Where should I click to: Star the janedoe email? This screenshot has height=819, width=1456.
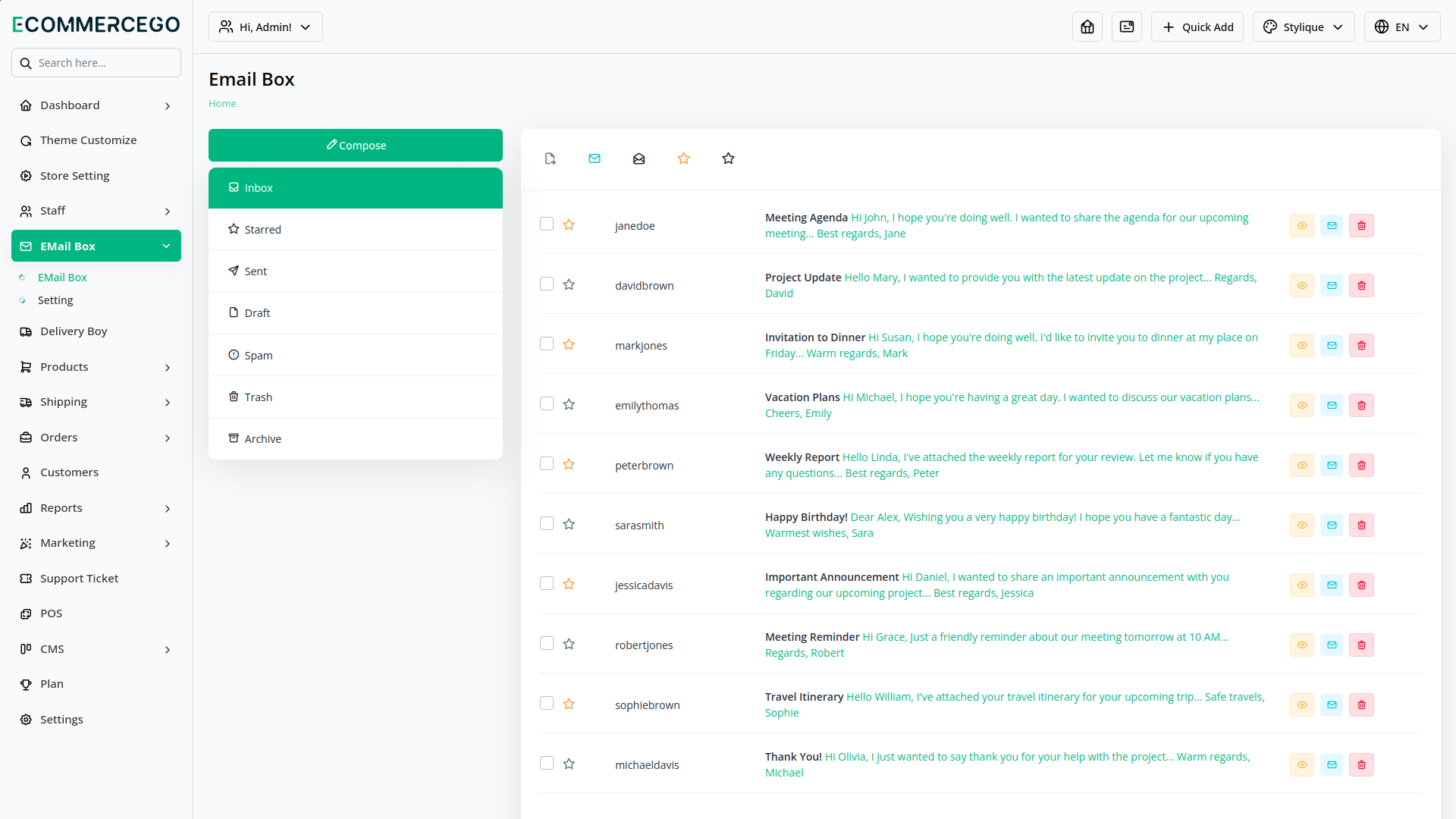coord(569,224)
